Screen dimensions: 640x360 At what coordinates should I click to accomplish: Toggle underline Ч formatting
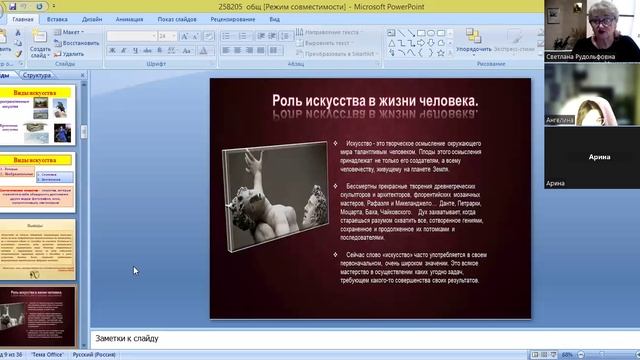[x=136, y=51]
